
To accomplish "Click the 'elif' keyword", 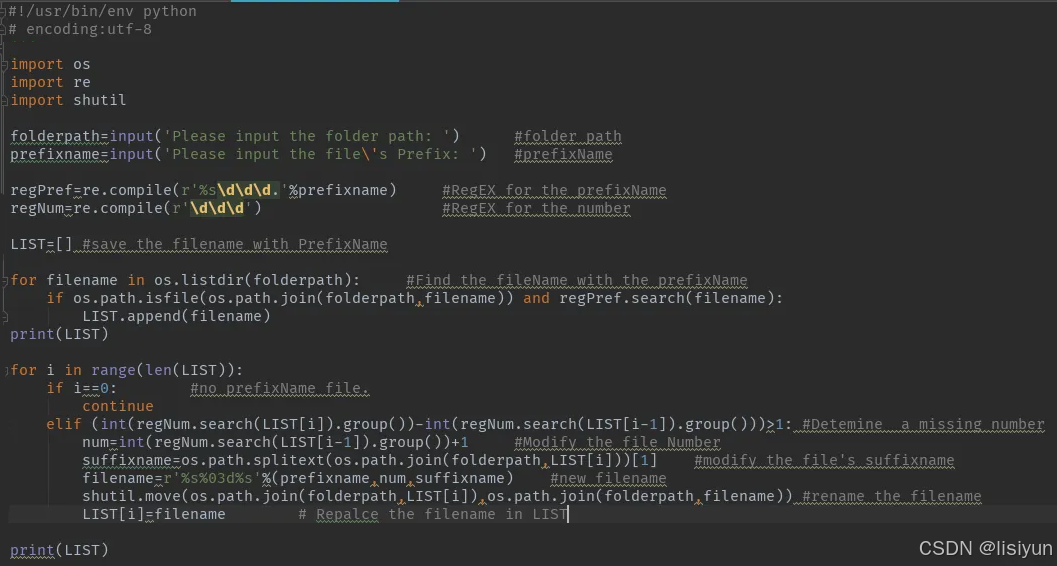I will click(x=64, y=424).
